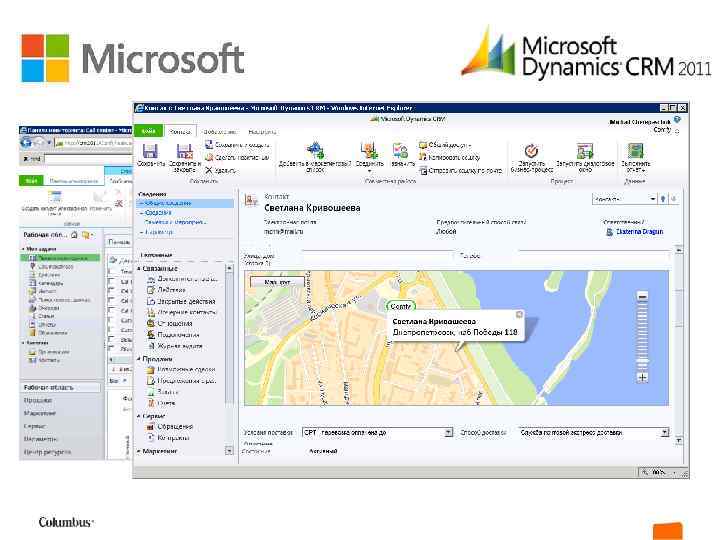Open the green Файл tab in the contact window
The height and width of the screenshot is (540, 720).
148,131
